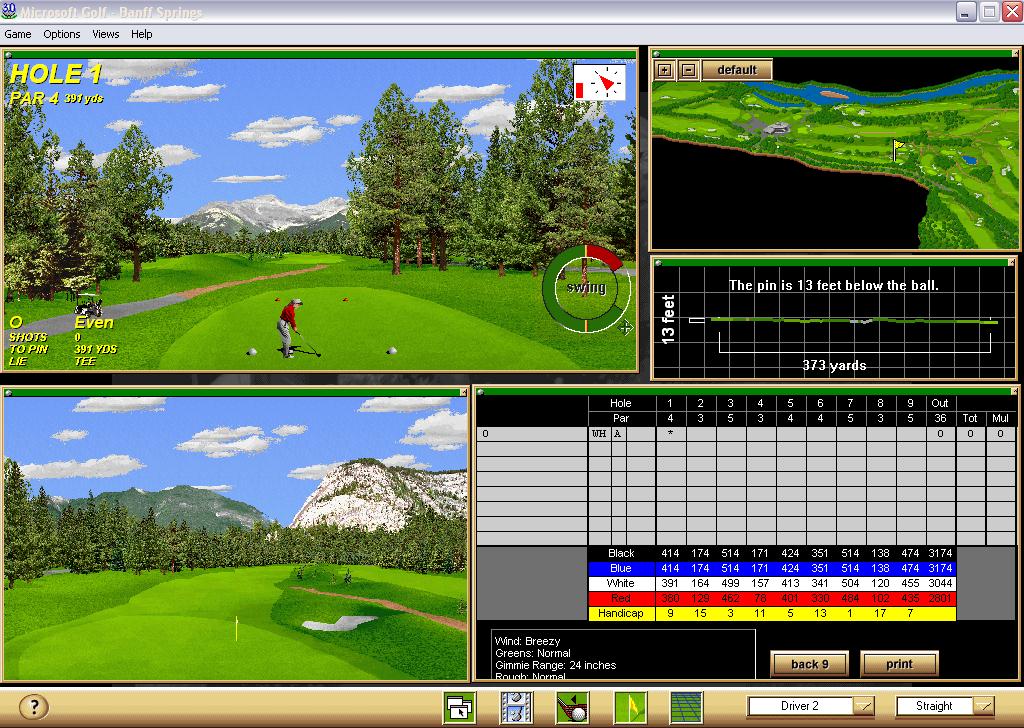1024x728 pixels.
Task: Click the Red tee row label
Action: pyautogui.click(x=620, y=598)
